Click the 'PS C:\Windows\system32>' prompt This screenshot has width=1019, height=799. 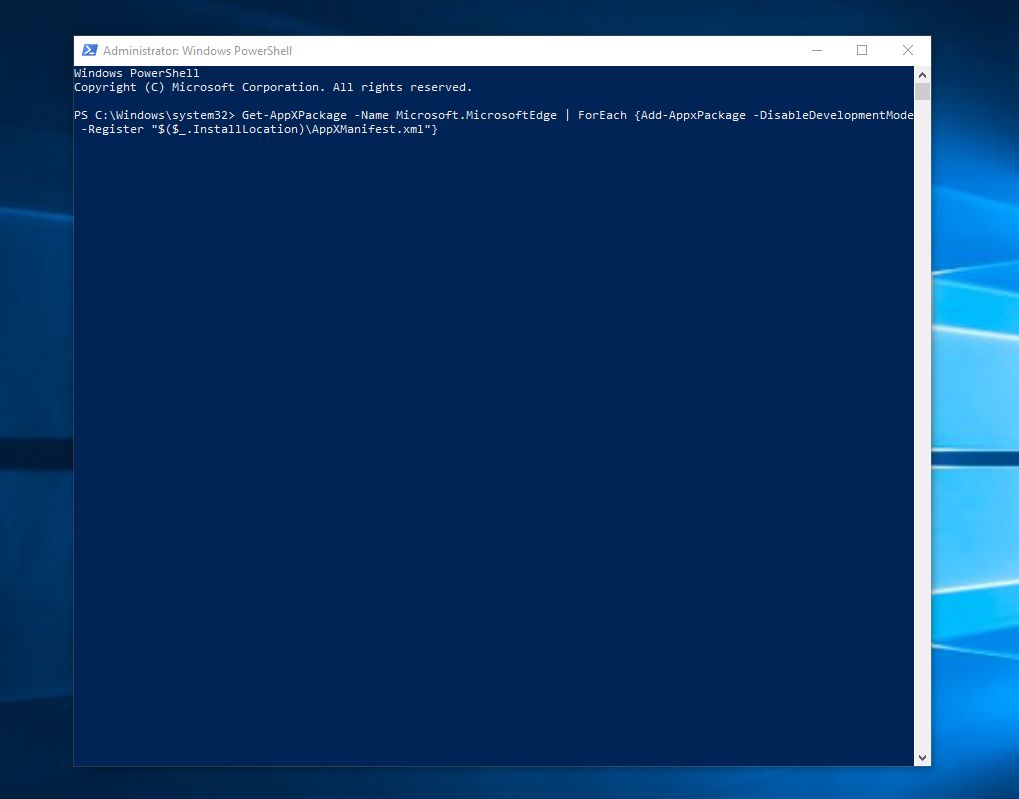pos(154,115)
